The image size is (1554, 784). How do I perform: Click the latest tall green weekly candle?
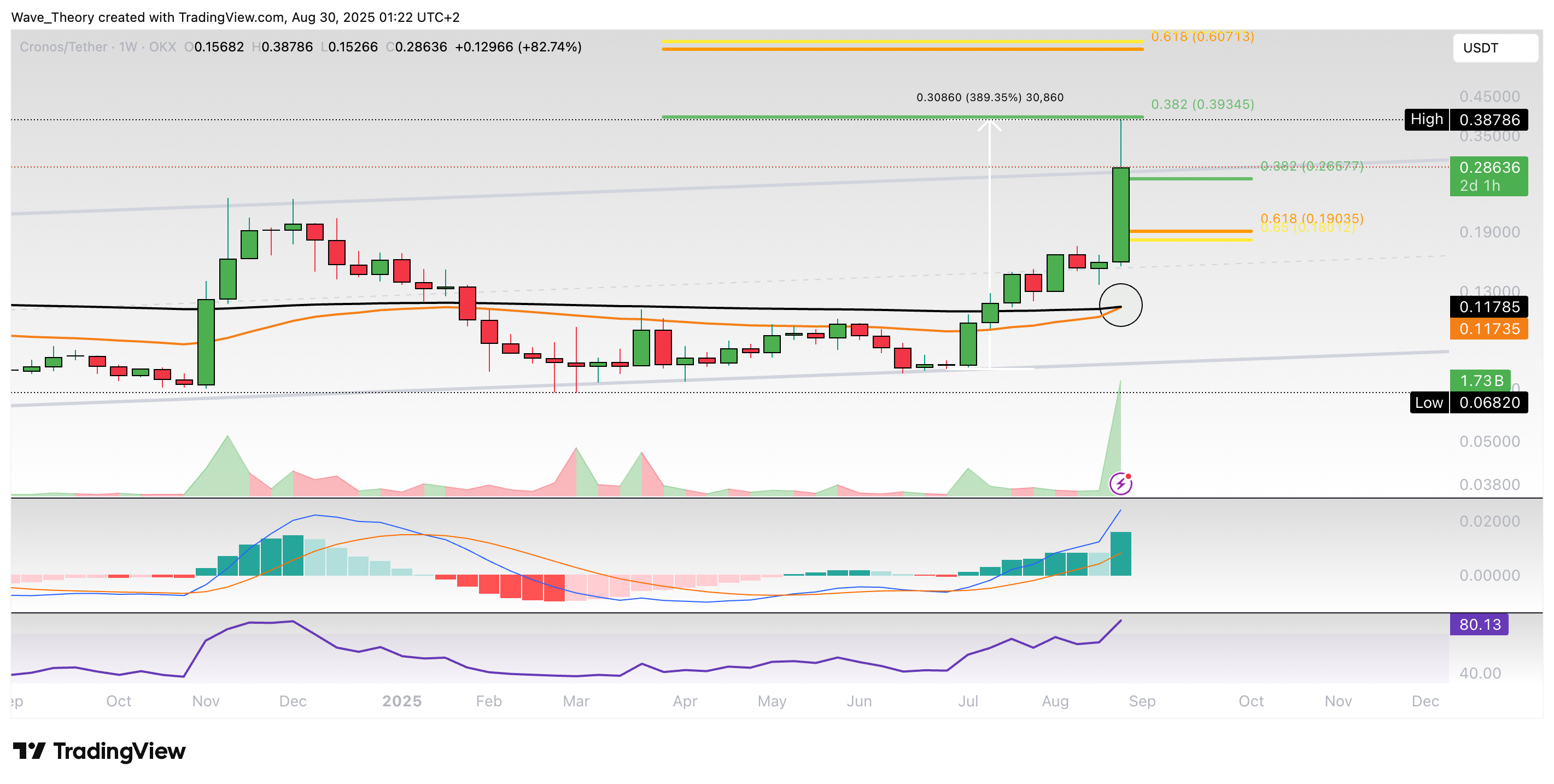[x=1120, y=215]
